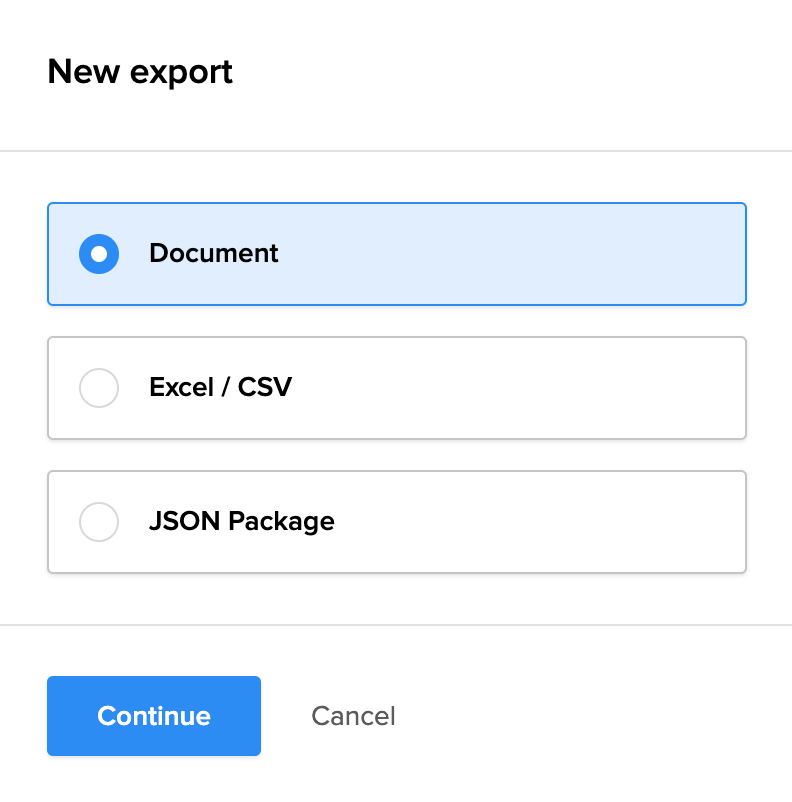Click the highlighted blue Document selection box
Image resolution: width=792 pixels, height=802 pixels.
pos(396,254)
